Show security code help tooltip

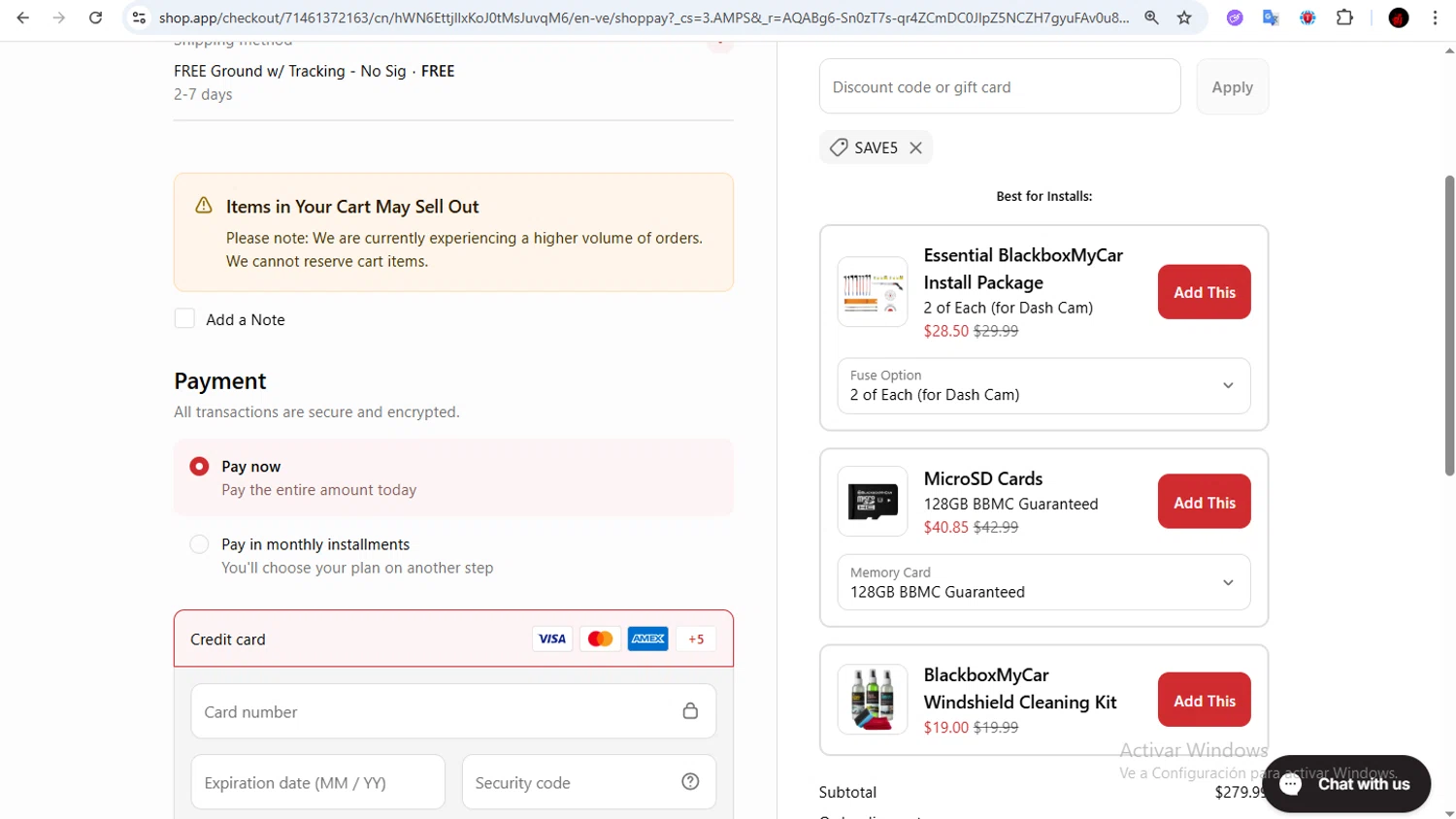[x=690, y=782]
